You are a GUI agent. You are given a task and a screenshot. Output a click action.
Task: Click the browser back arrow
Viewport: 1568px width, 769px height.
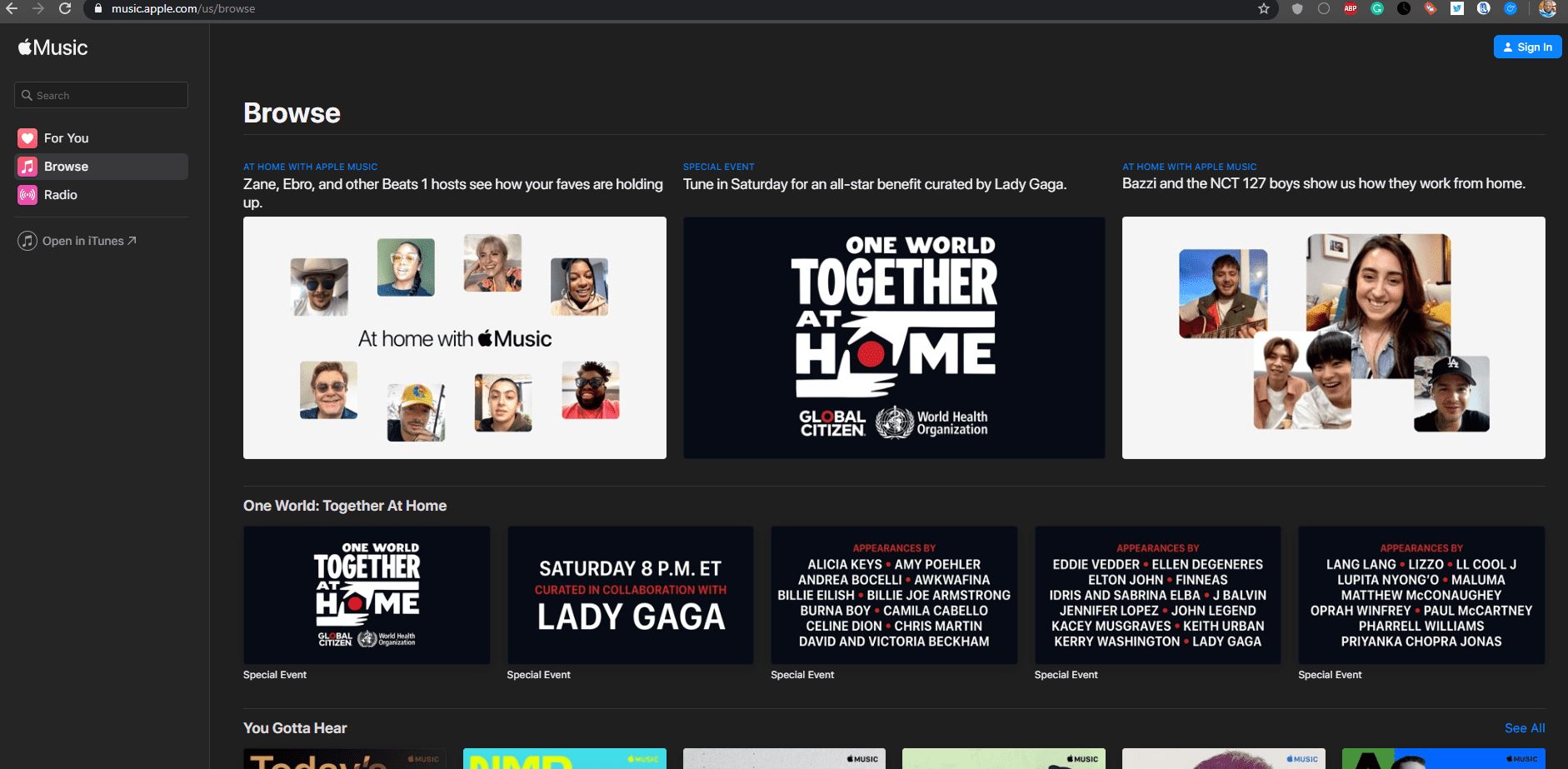tap(12, 8)
